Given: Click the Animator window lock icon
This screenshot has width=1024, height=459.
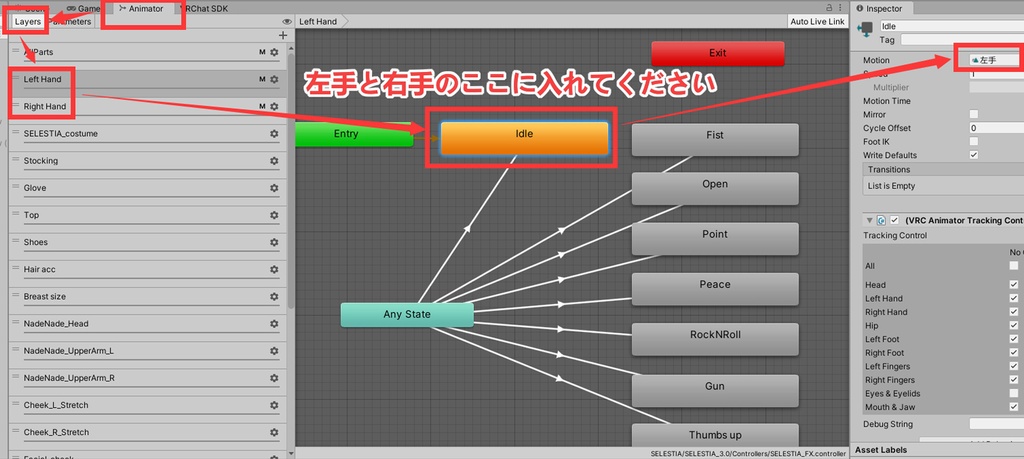Looking at the screenshot, I should coord(829,8).
